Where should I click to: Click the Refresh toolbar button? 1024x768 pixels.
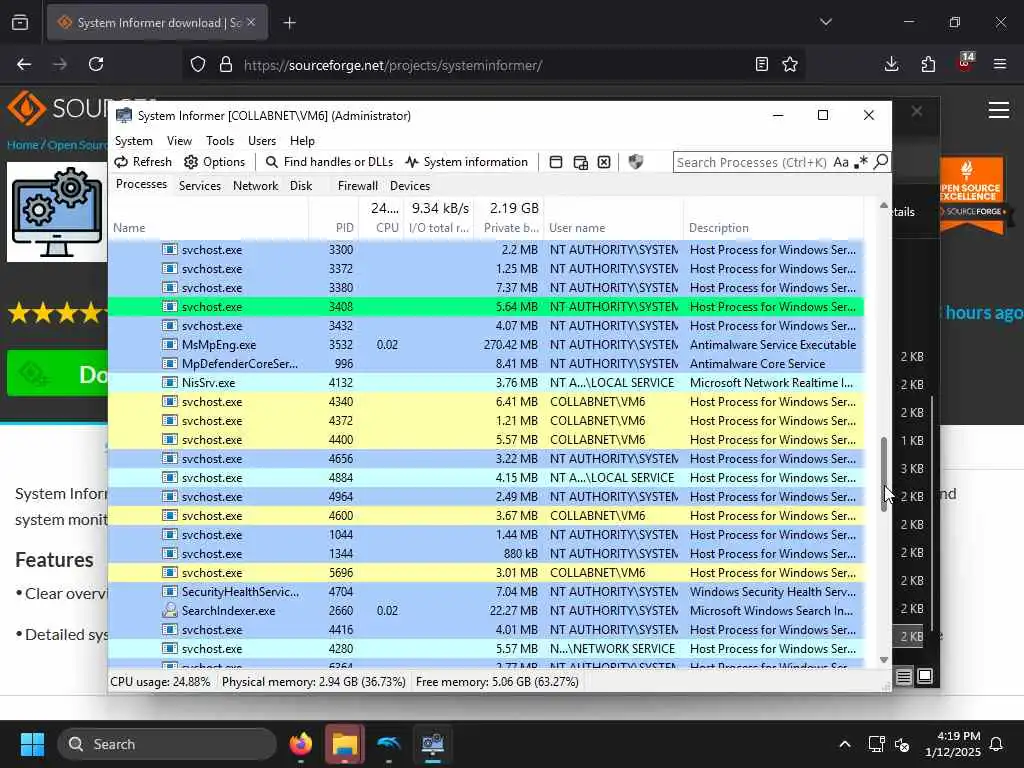click(143, 162)
